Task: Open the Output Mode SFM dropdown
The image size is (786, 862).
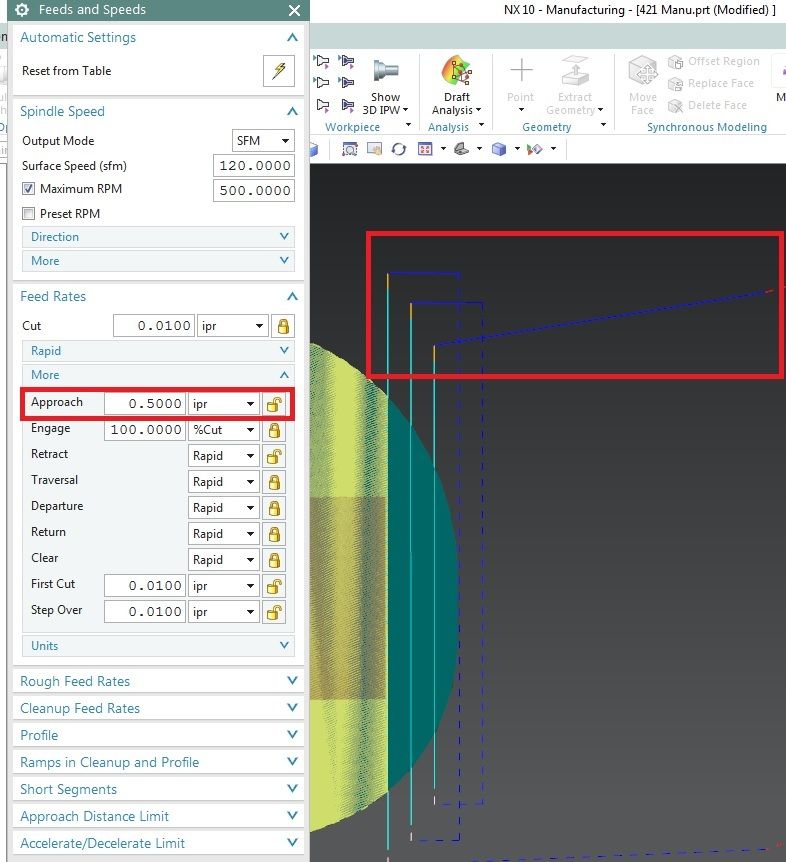Action: [x=263, y=141]
